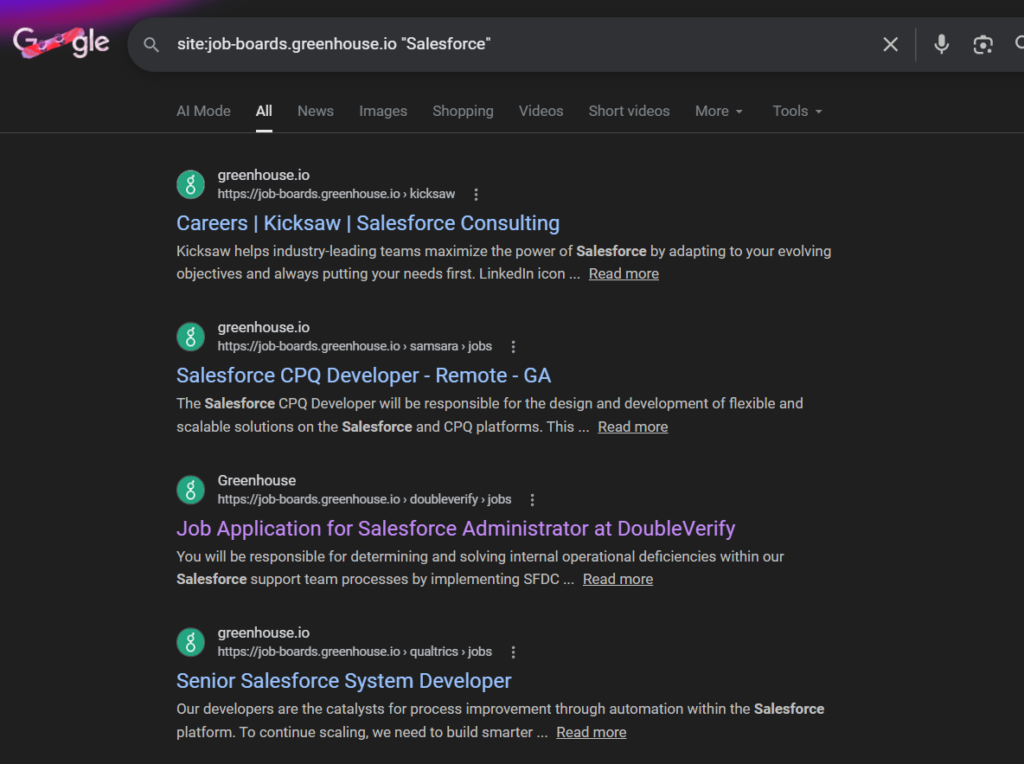Open three-dot menu for Qualtrics result
The width and height of the screenshot is (1024, 764).
point(513,652)
